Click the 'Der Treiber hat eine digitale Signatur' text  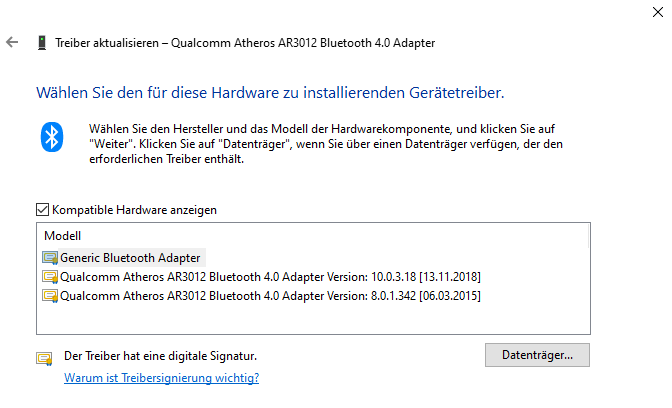[x=160, y=356]
